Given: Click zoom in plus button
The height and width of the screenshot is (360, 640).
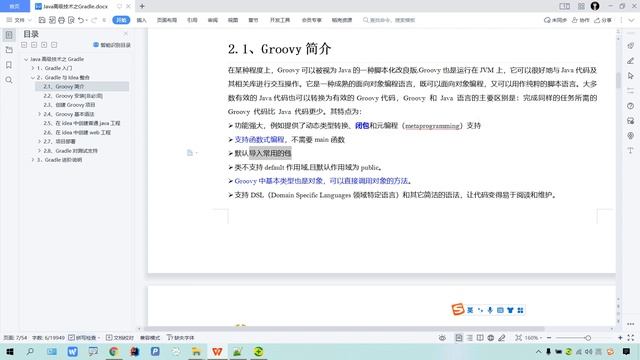Looking at the screenshot, I should pyautogui.click(x=620, y=338).
